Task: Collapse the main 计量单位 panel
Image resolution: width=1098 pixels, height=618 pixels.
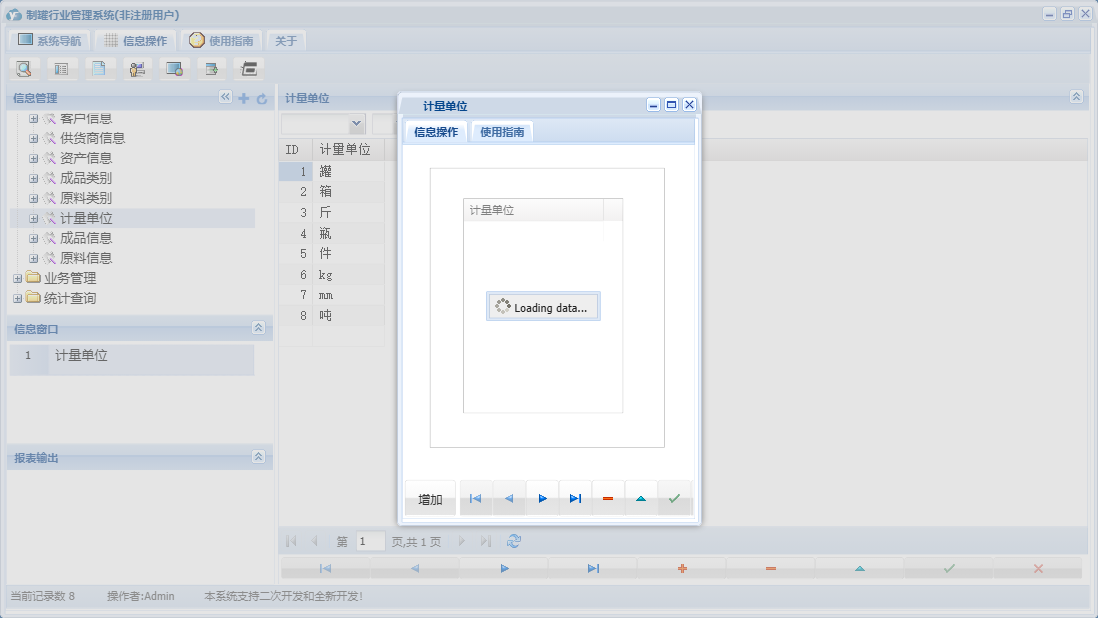Action: click(1076, 97)
